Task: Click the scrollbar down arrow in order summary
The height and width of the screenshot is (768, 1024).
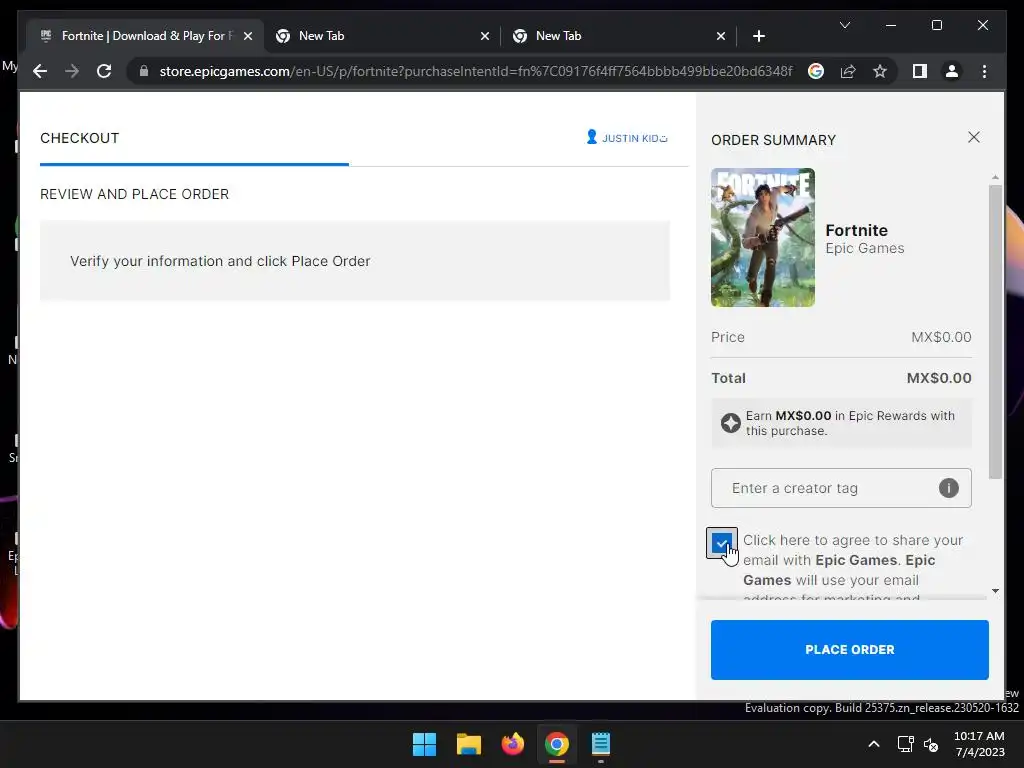Action: [x=995, y=590]
